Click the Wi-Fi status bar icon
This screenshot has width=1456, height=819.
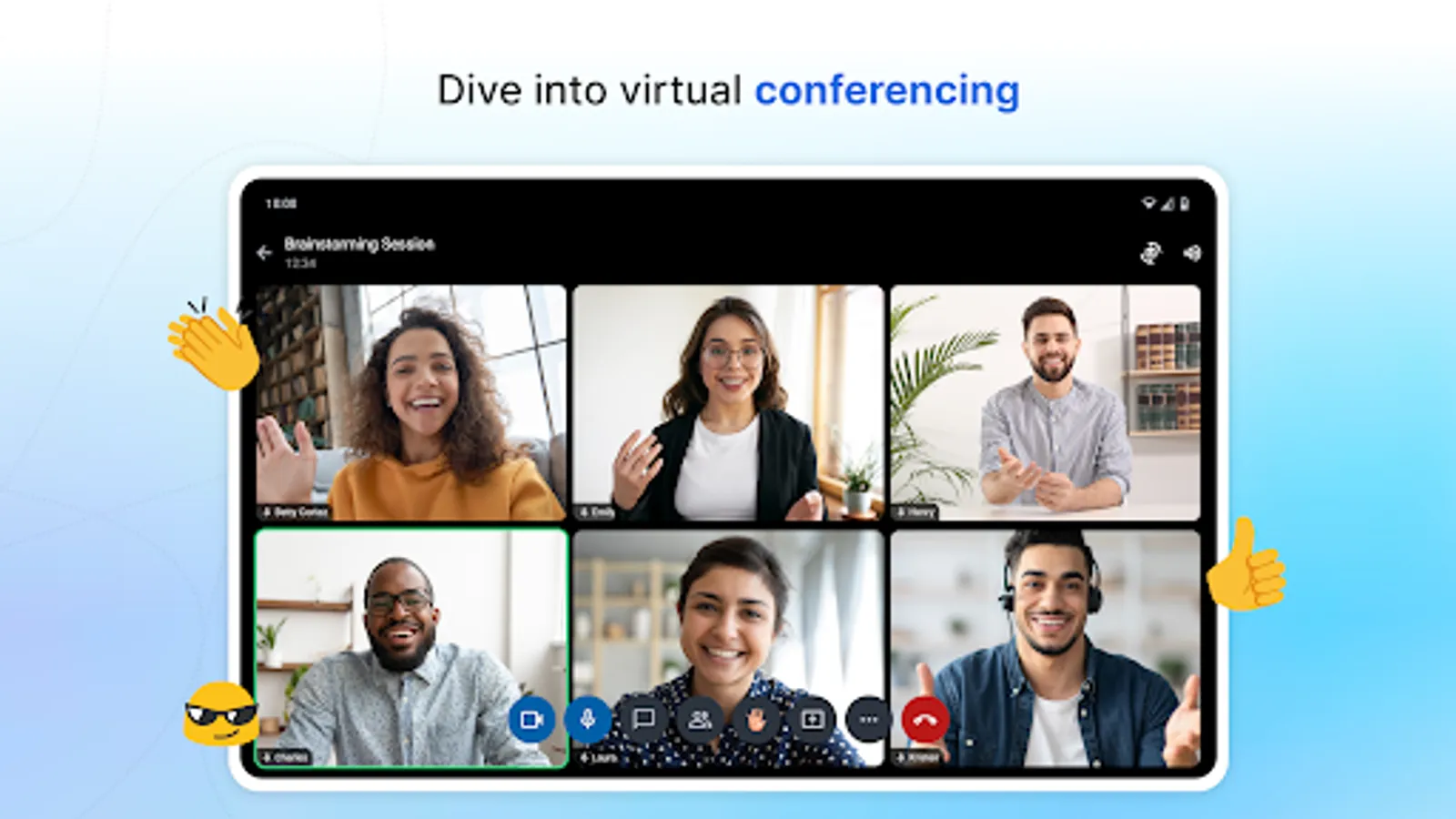tap(1148, 203)
